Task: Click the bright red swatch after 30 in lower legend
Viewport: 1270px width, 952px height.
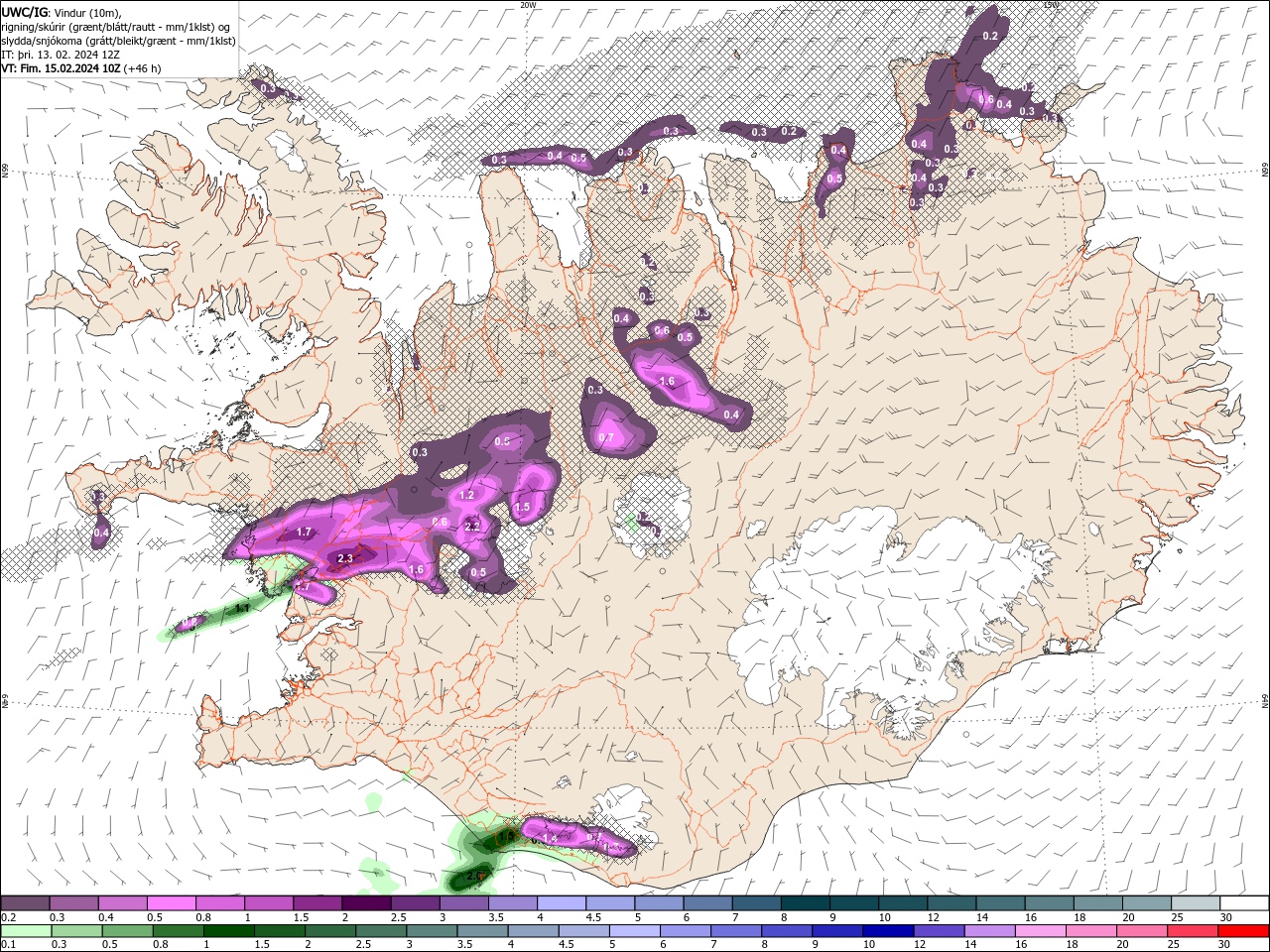Action: 1243,931
